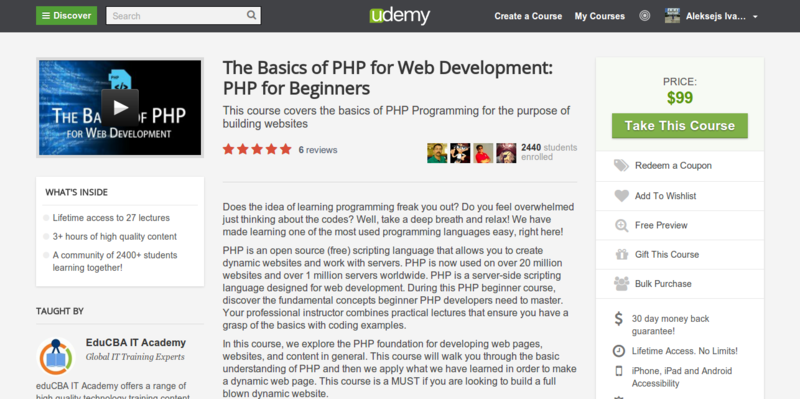Viewport: 800px width, 399px height.
Task: Select Add To Wishlist
Action: click(x=665, y=196)
